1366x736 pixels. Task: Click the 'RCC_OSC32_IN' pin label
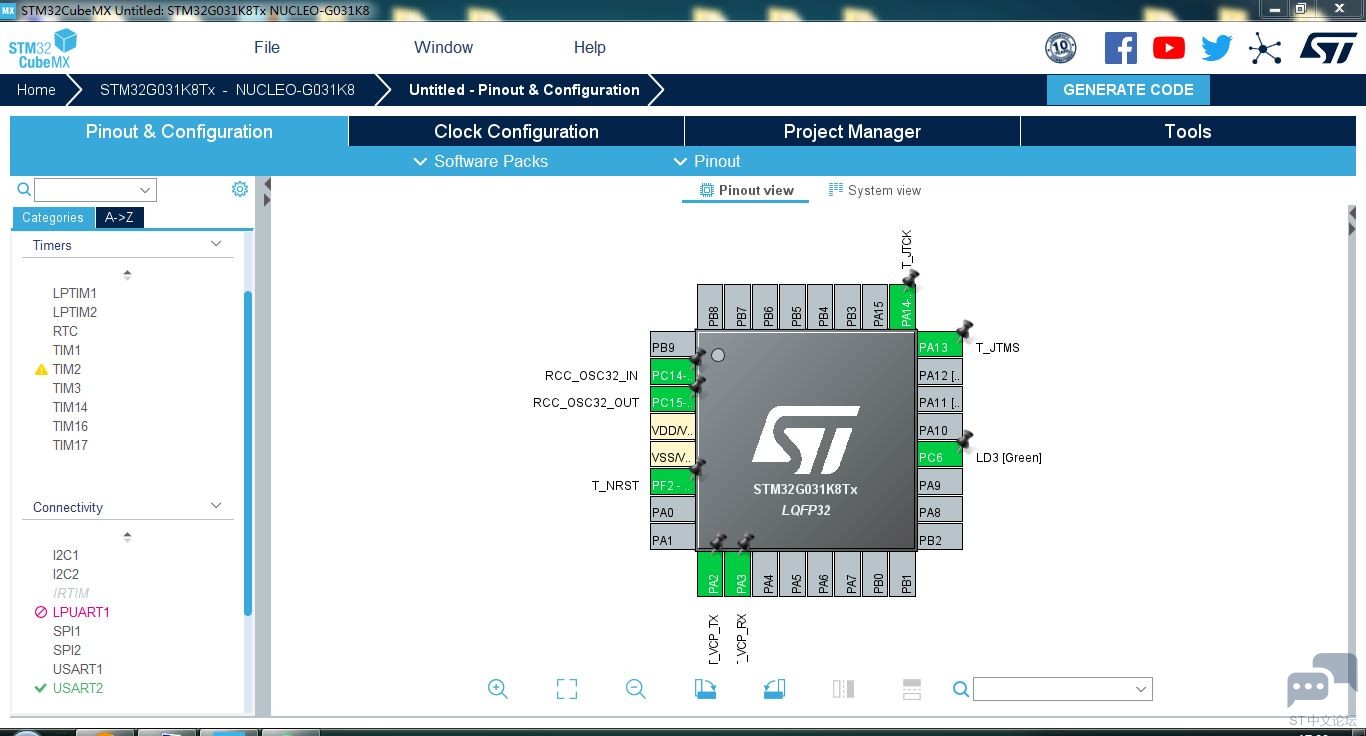pos(591,376)
